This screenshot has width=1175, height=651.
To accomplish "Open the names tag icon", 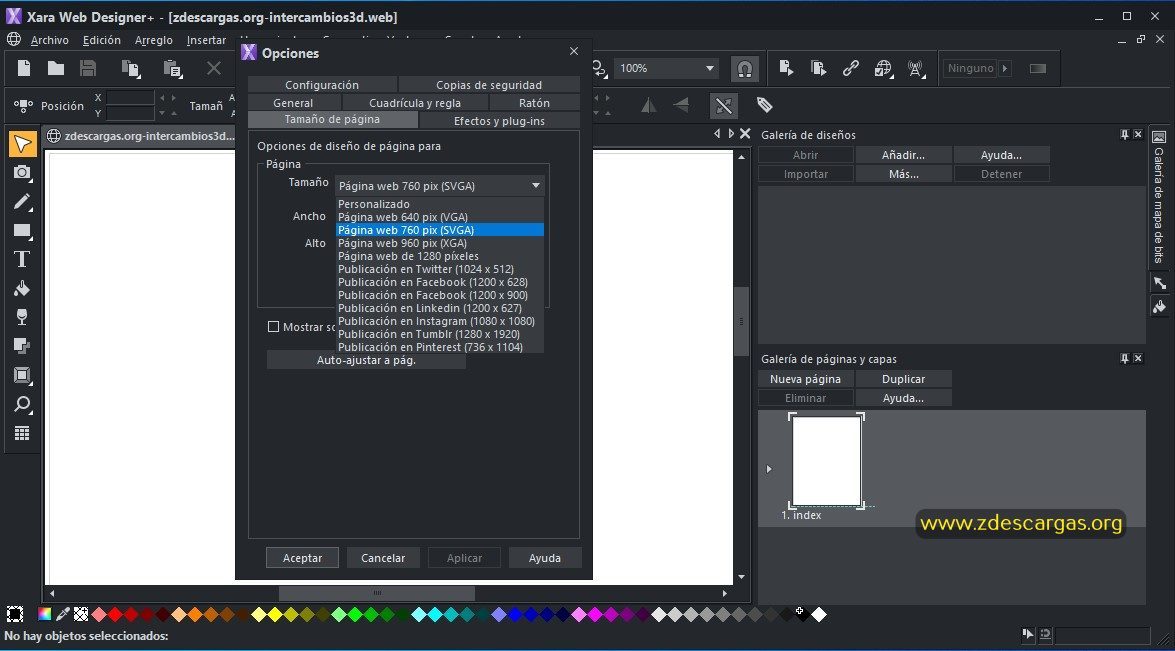I will 764,105.
